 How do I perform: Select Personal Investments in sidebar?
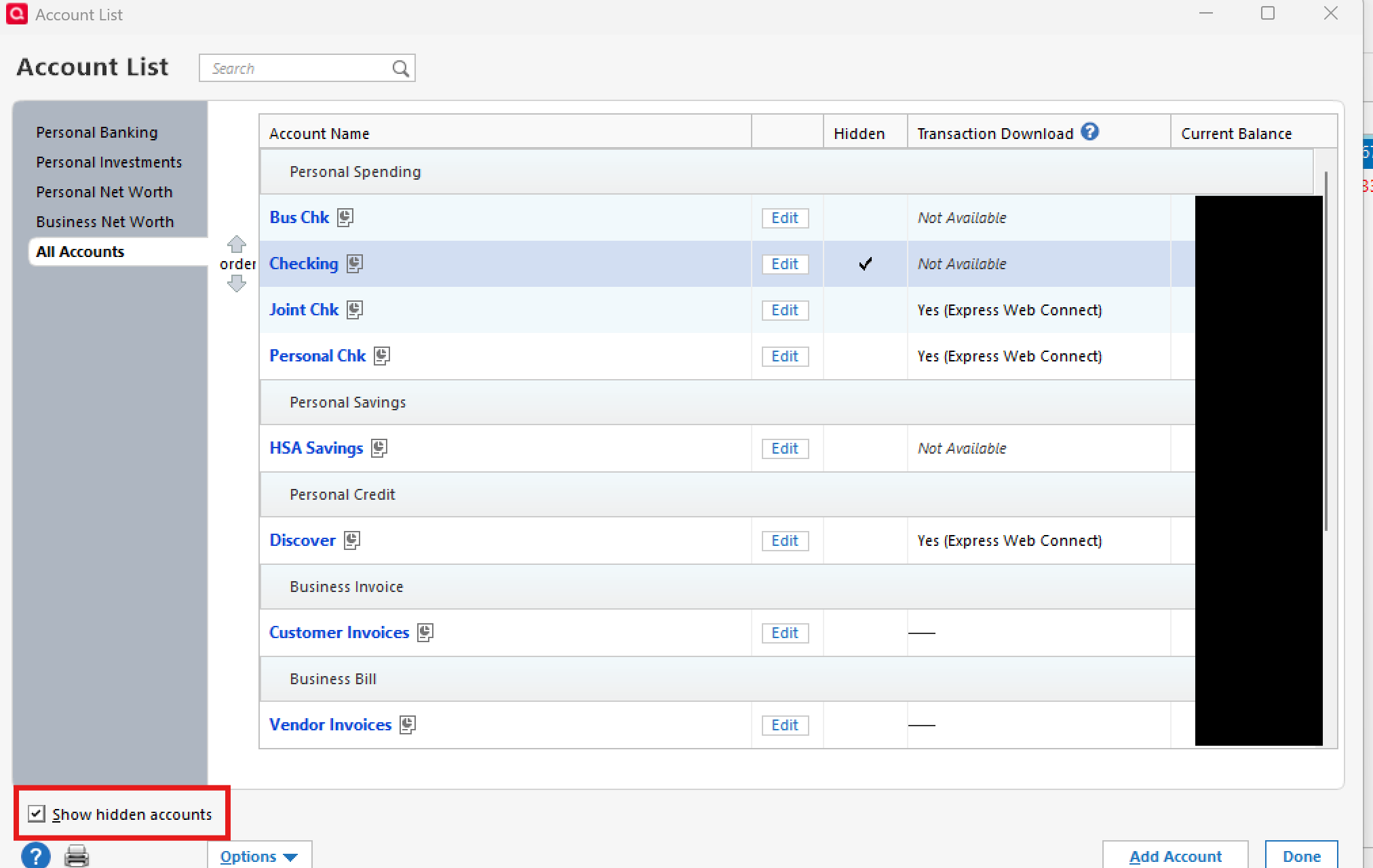(109, 162)
